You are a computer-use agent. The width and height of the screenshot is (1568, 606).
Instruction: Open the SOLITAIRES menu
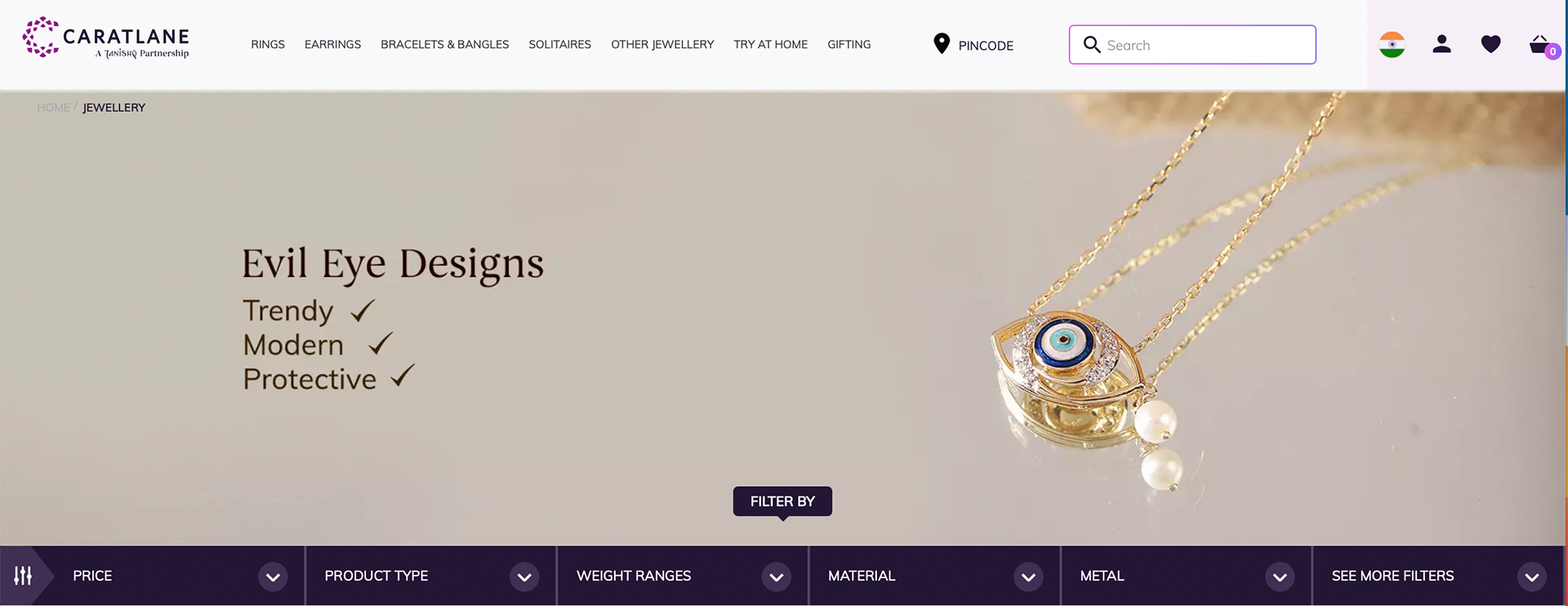tap(559, 44)
